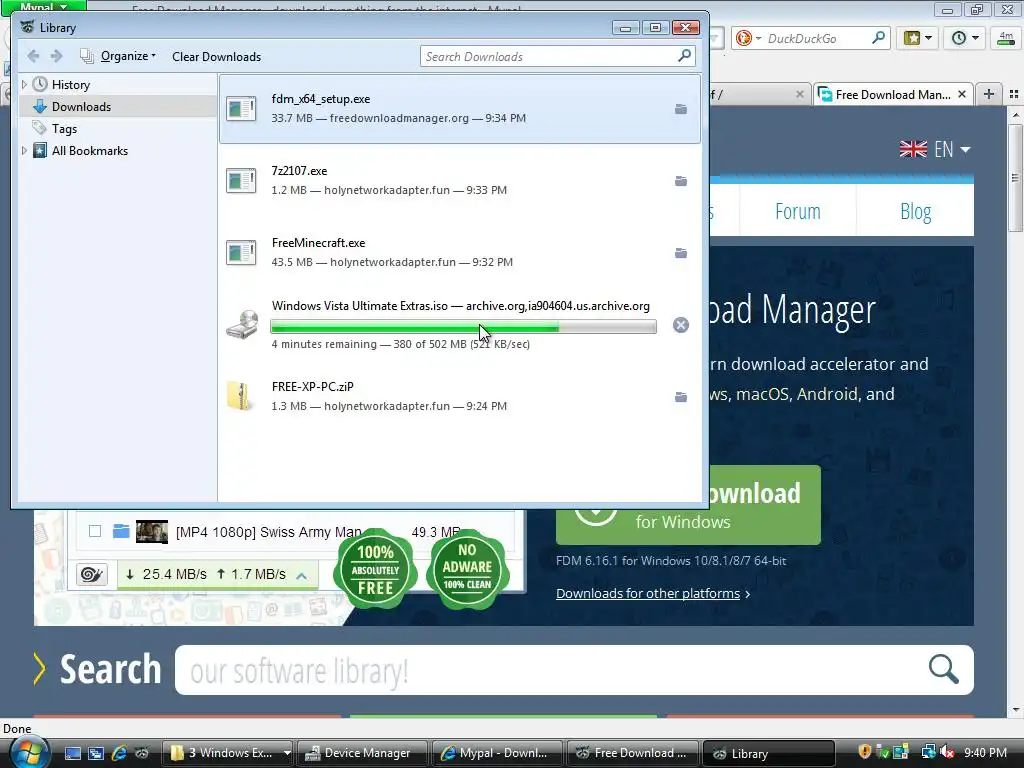Switch to Device Manager in taskbar
The width and height of the screenshot is (1024, 768).
coord(362,753)
